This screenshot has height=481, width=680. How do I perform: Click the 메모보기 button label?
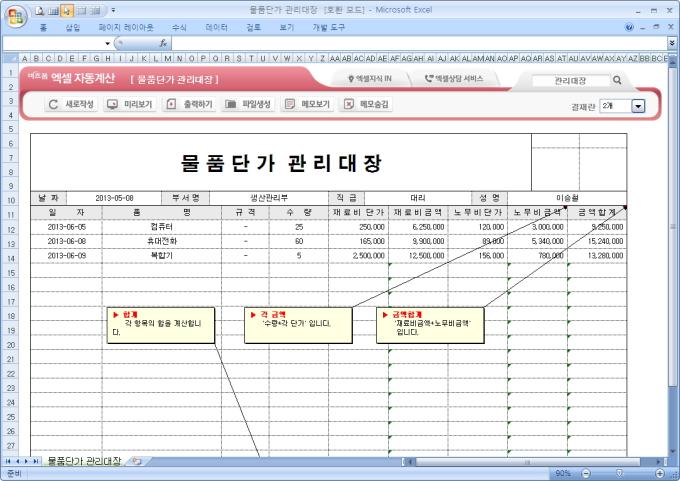(x=315, y=104)
